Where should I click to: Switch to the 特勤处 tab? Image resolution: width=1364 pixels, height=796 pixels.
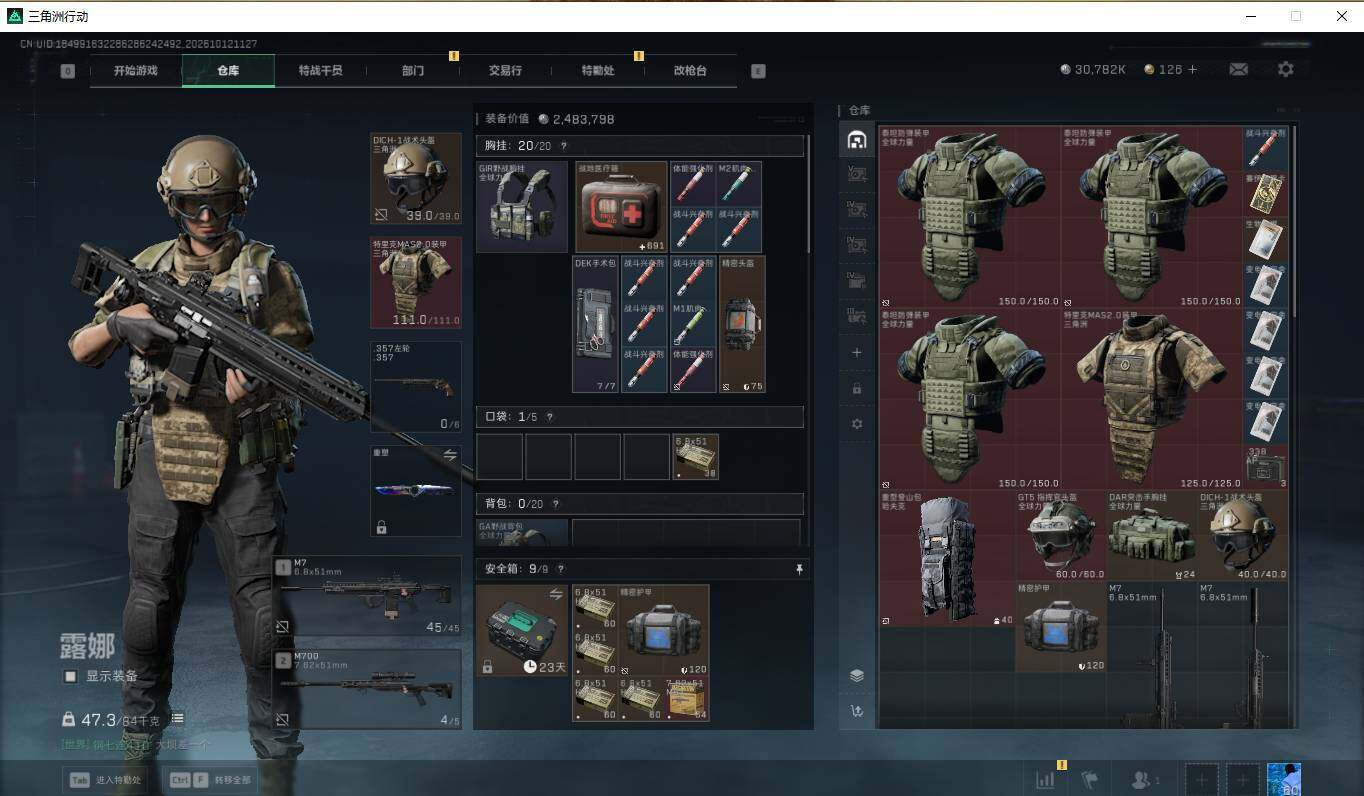click(598, 71)
